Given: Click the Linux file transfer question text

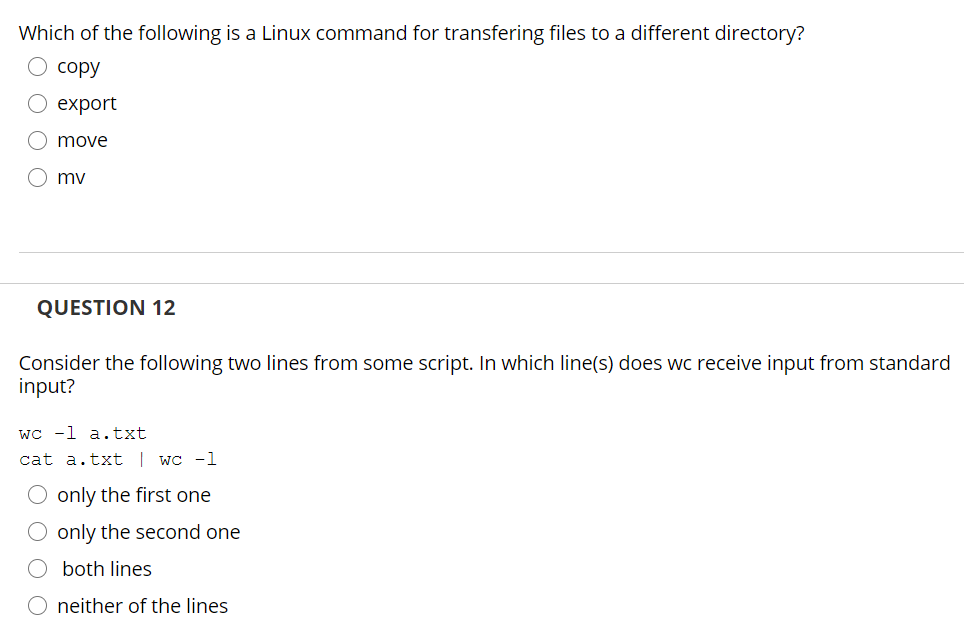Looking at the screenshot, I should tap(412, 33).
